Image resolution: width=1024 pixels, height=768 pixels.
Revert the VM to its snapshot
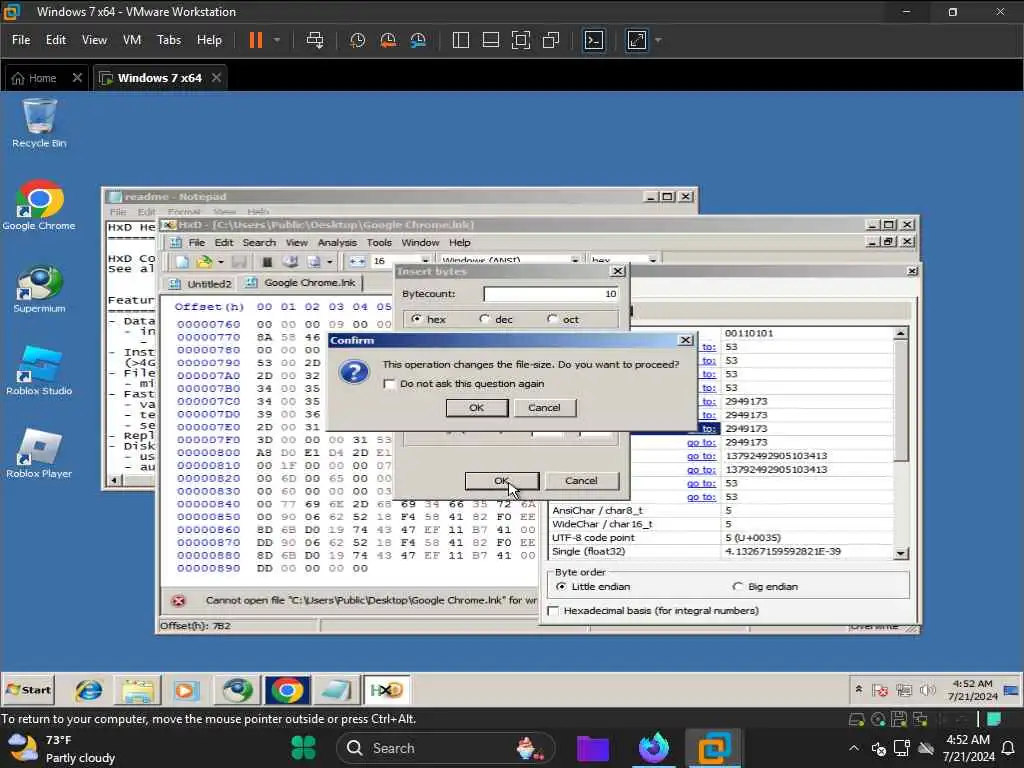388,40
